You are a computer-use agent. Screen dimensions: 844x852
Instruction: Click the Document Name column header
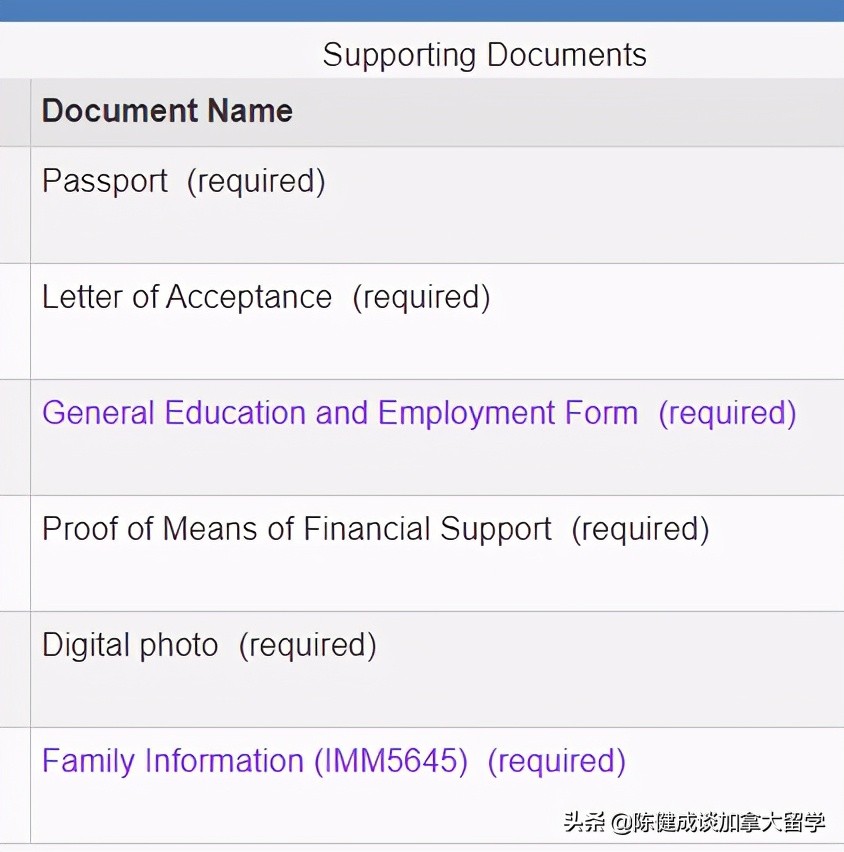[166, 111]
